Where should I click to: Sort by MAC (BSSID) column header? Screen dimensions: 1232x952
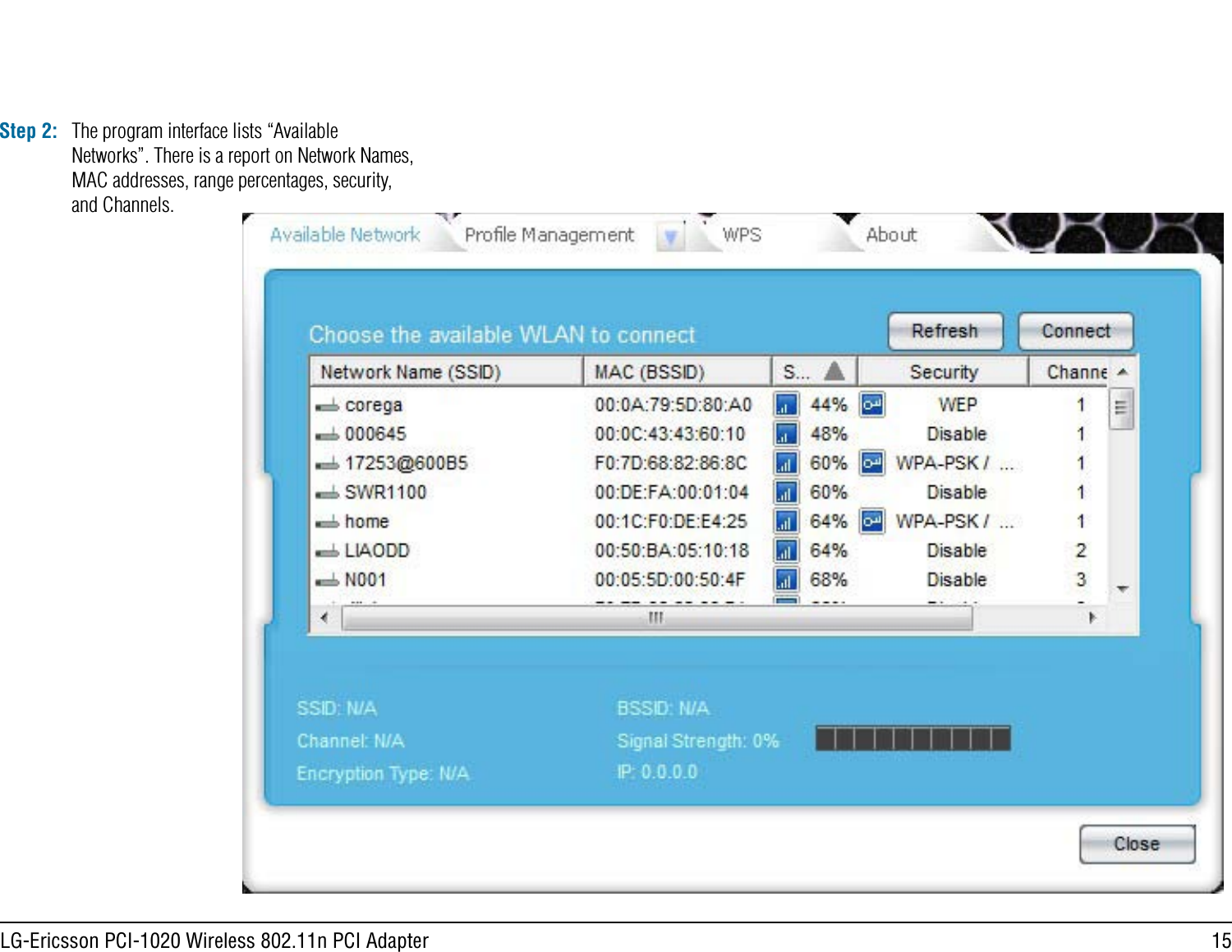(678, 372)
